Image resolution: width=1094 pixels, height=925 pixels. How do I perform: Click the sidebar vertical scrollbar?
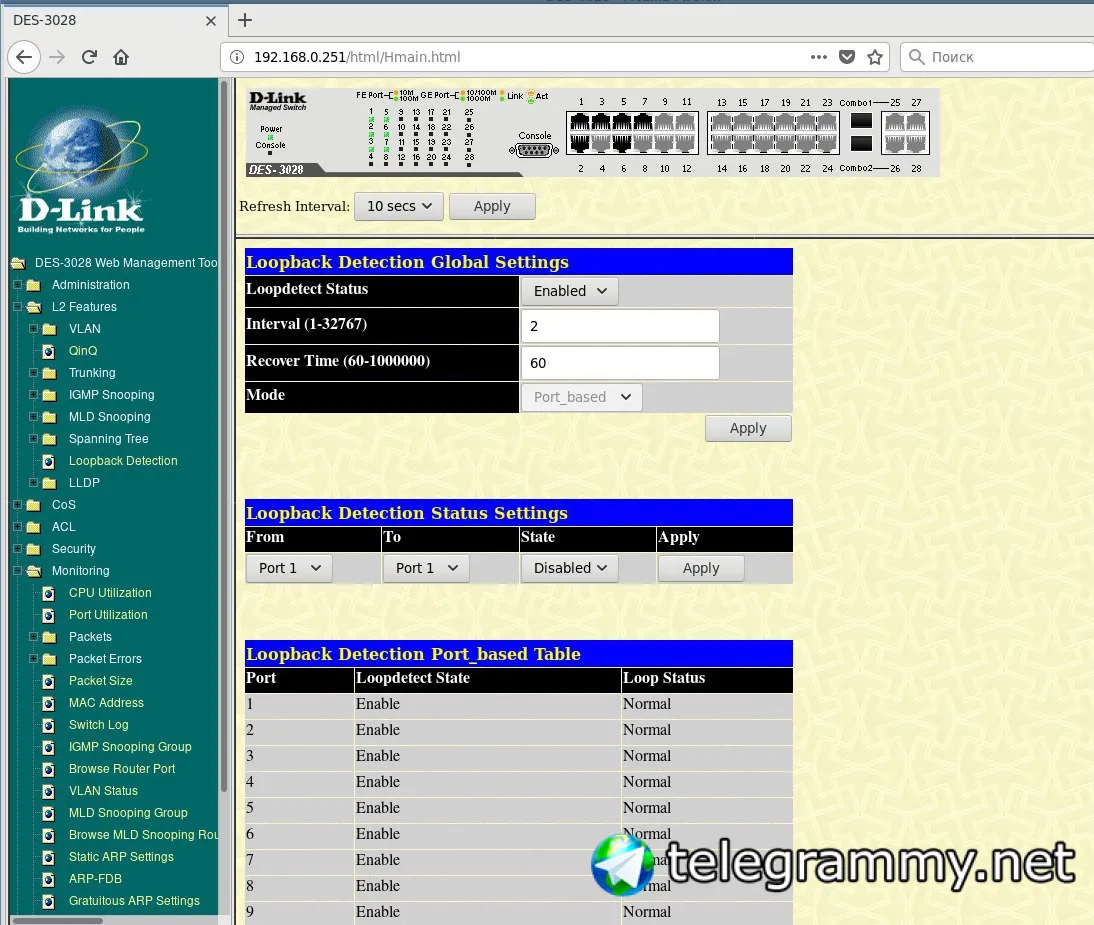(224, 436)
